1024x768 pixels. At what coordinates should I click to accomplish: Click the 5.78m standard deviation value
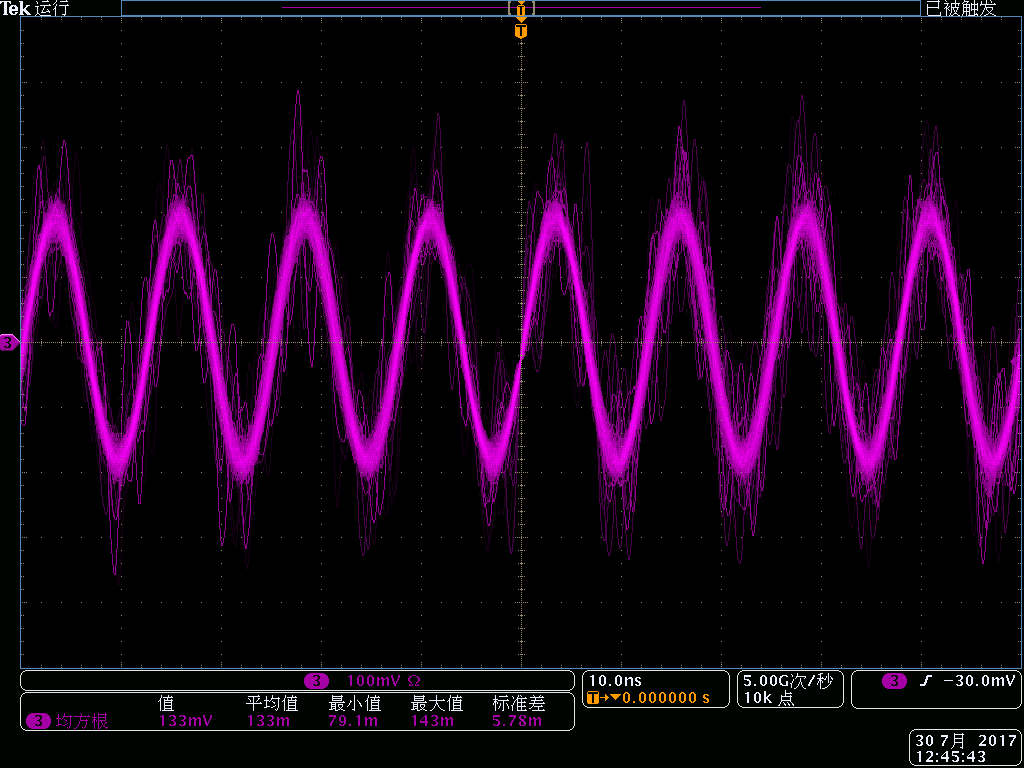click(x=517, y=721)
